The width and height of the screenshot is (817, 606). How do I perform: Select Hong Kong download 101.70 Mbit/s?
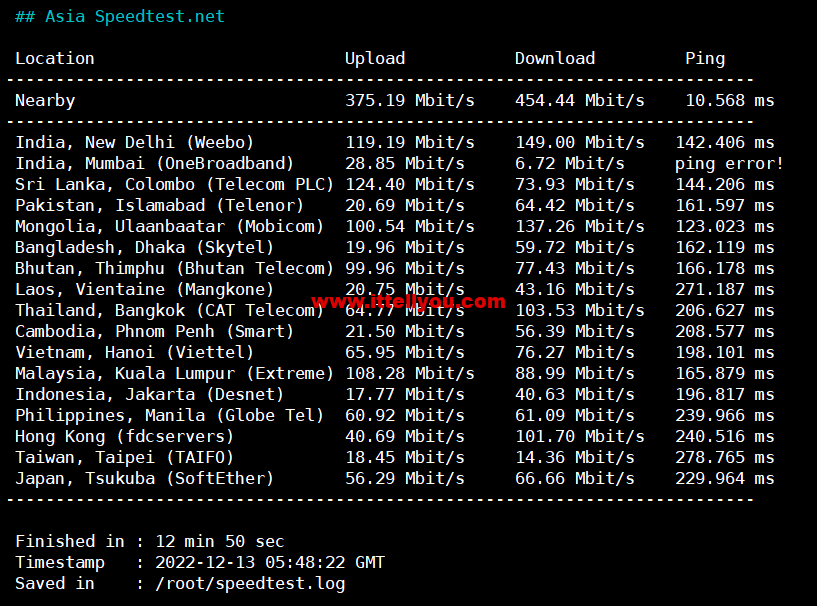click(580, 436)
